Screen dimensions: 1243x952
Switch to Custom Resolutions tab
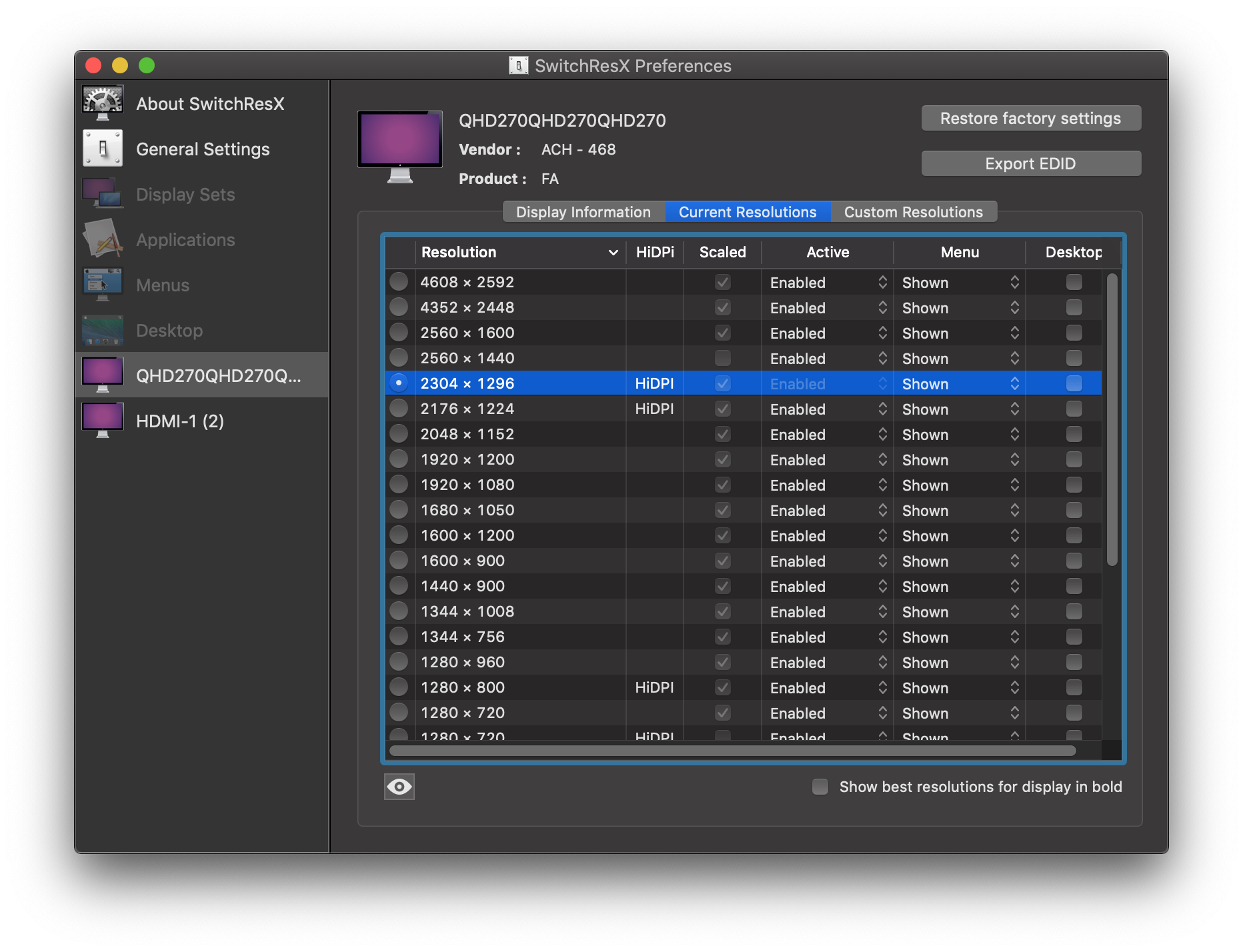914,212
